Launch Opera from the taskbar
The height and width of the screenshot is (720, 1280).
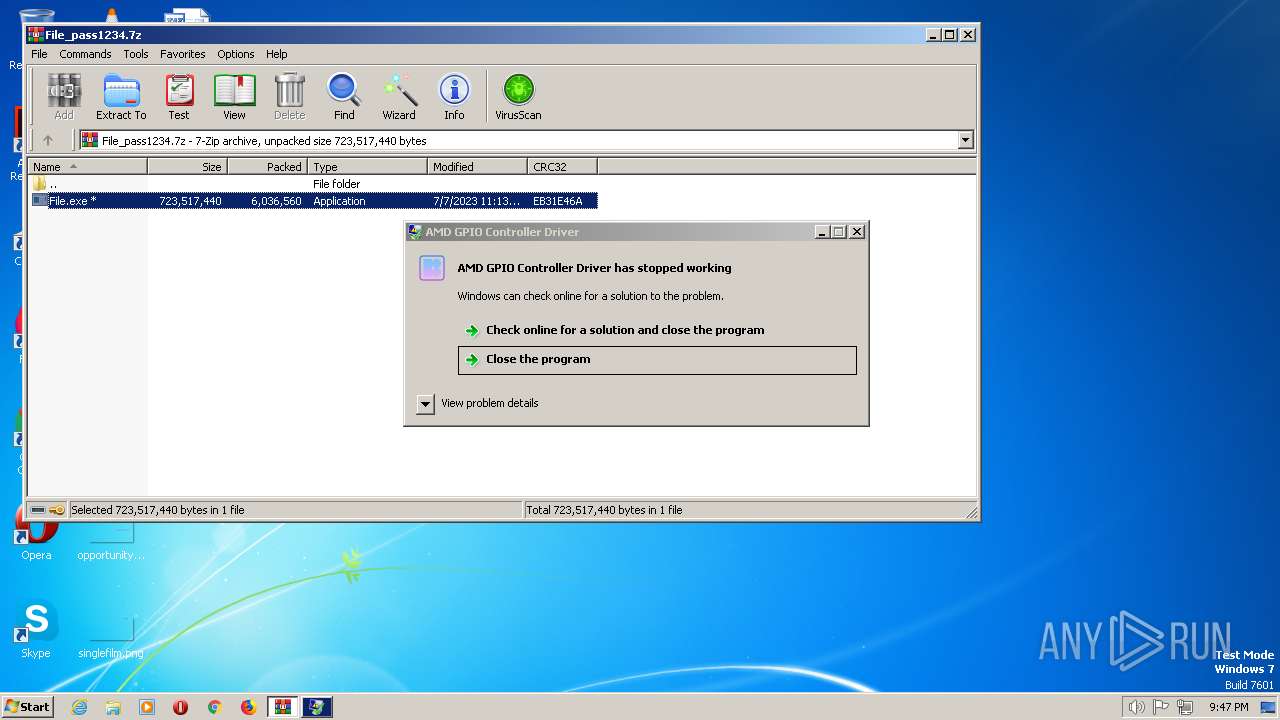pyautogui.click(x=180, y=707)
